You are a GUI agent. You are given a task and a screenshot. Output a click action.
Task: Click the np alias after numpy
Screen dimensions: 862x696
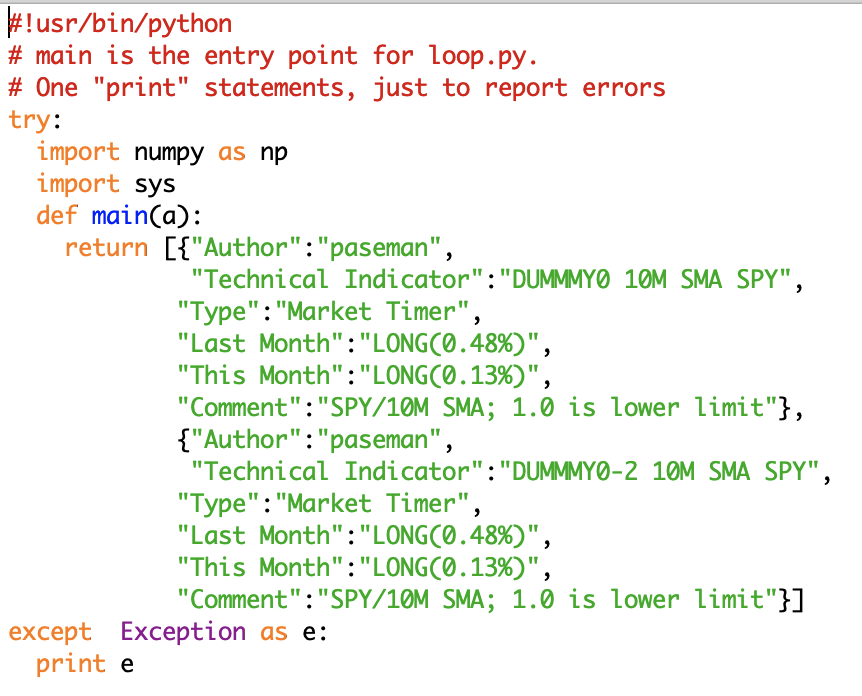(273, 152)
